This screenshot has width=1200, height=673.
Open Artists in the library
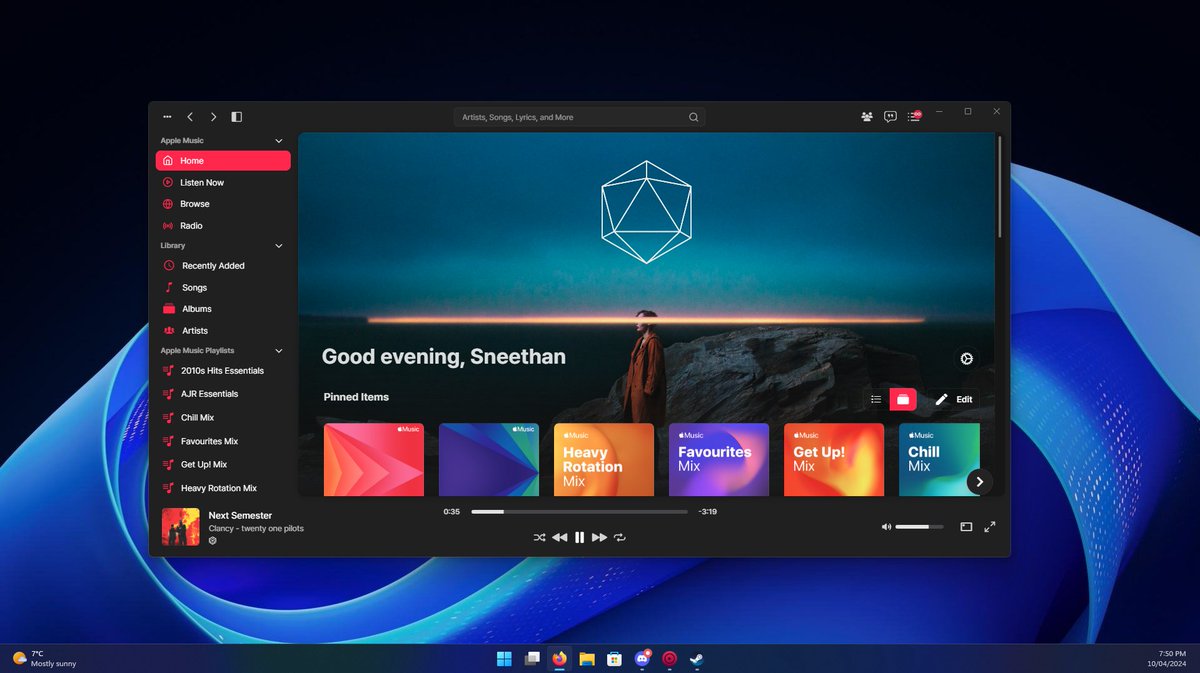(x=223, y=331)
